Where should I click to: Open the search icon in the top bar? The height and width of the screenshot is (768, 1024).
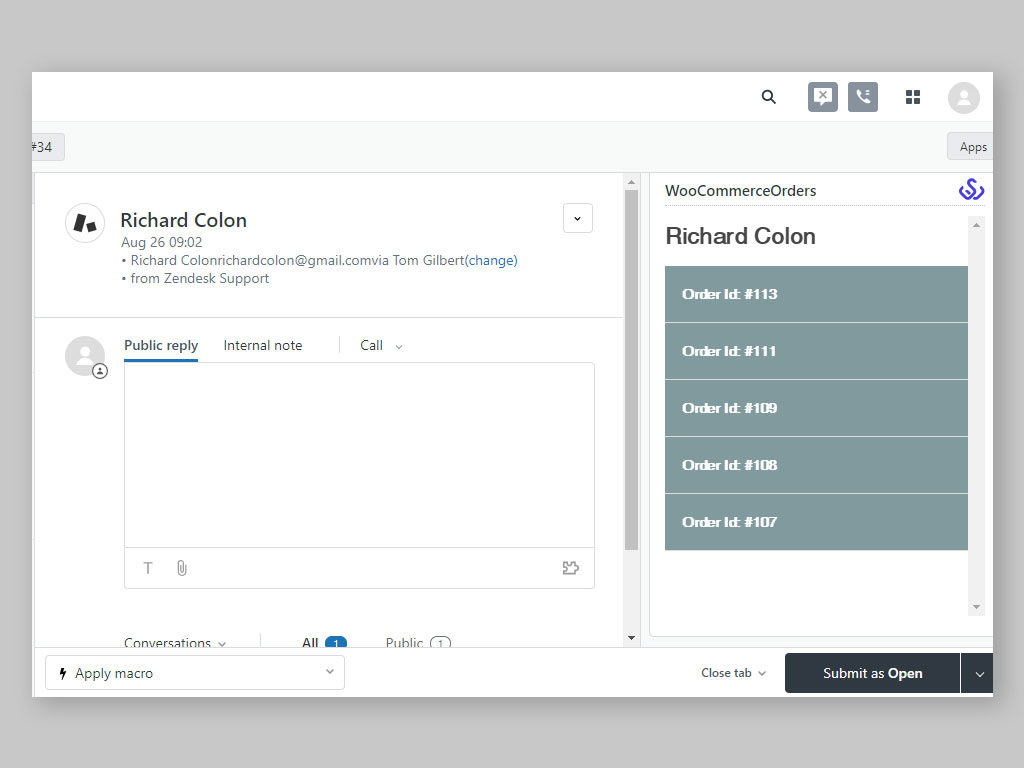click(768, 97)
